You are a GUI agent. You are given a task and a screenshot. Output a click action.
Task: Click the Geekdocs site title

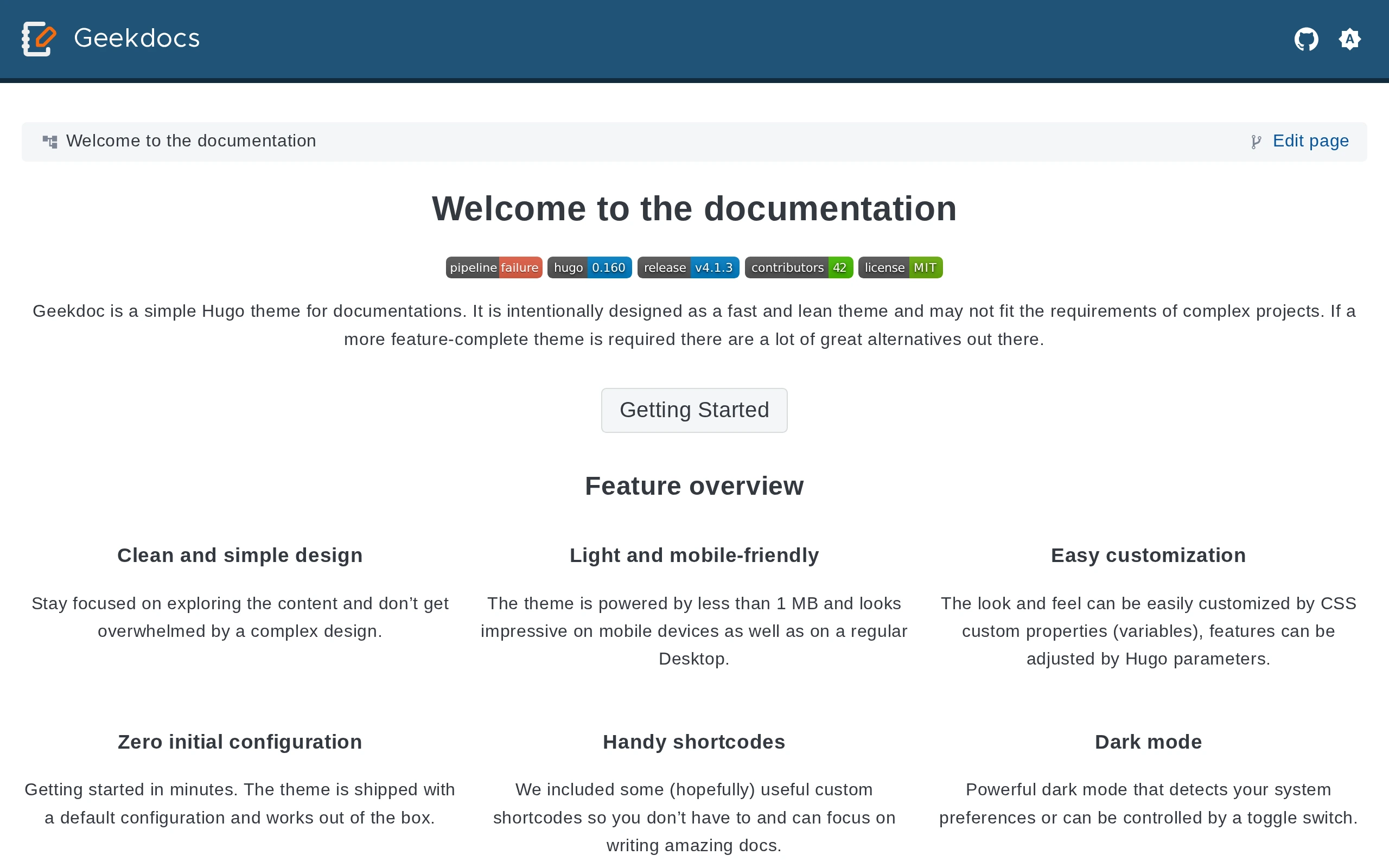(137, 39)
